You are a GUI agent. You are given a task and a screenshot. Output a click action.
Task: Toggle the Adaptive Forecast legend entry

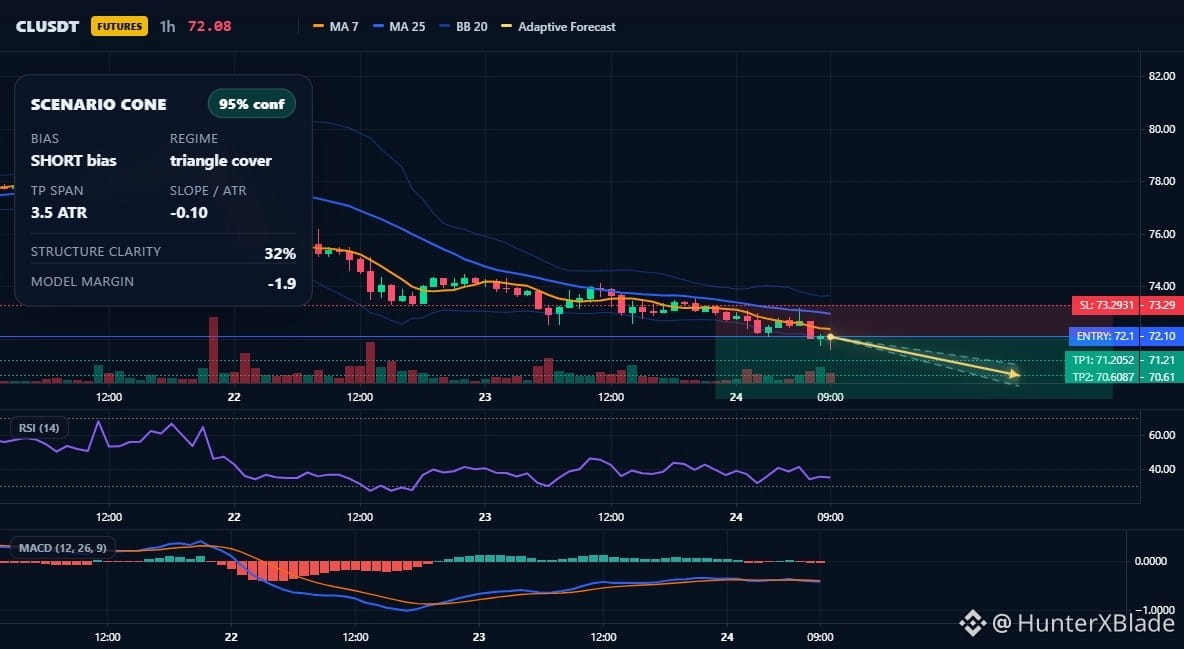[x=559, y=26]
